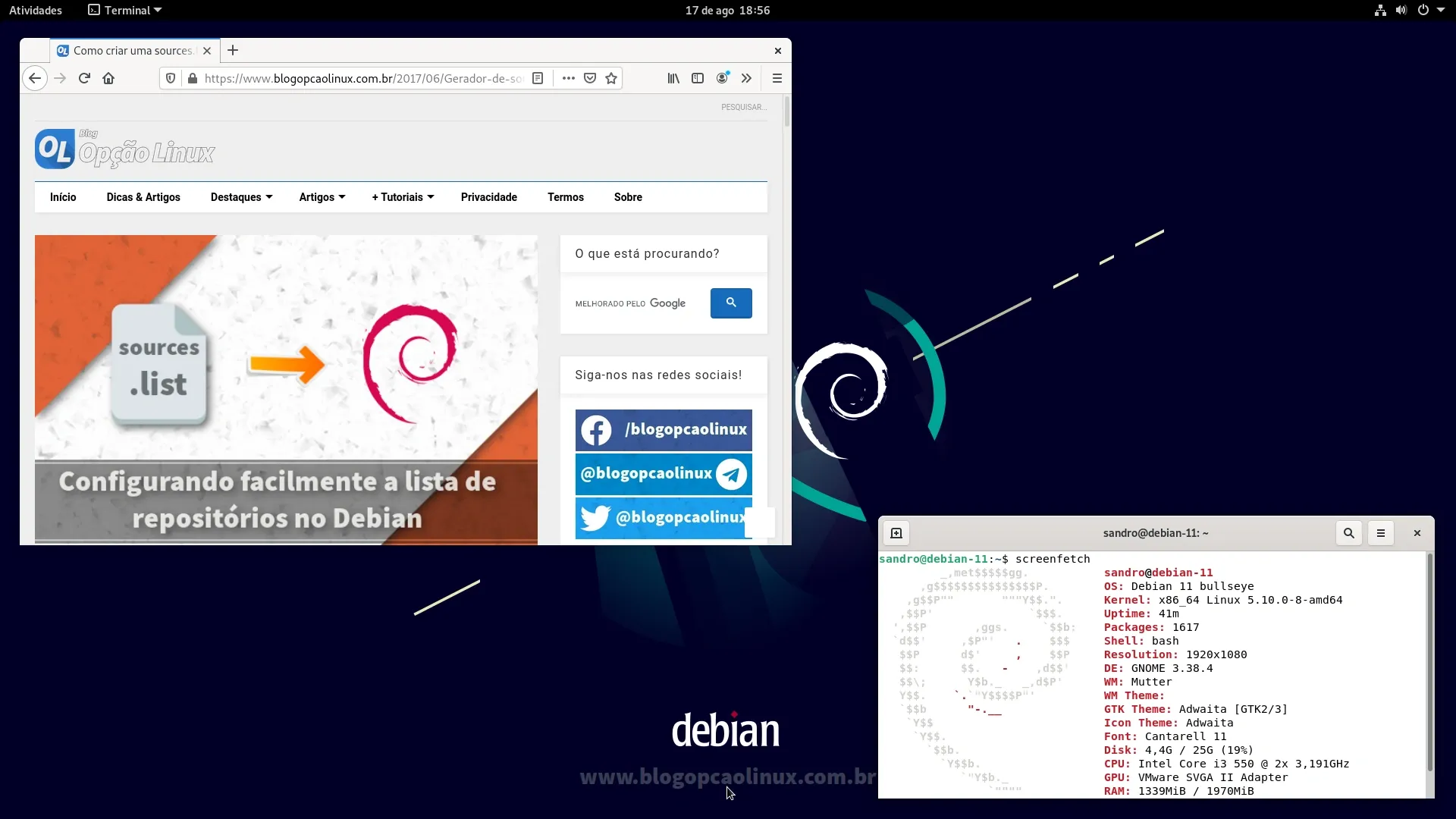
Task: Expand more tools chevron in Firefox
Action: point(746,78)
